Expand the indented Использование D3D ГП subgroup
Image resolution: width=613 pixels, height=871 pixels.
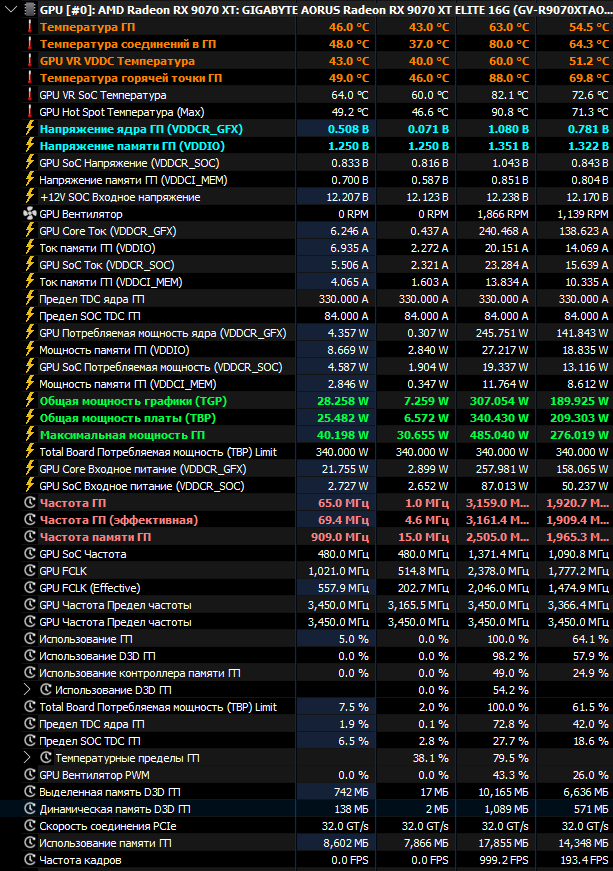tap(27, 690)
